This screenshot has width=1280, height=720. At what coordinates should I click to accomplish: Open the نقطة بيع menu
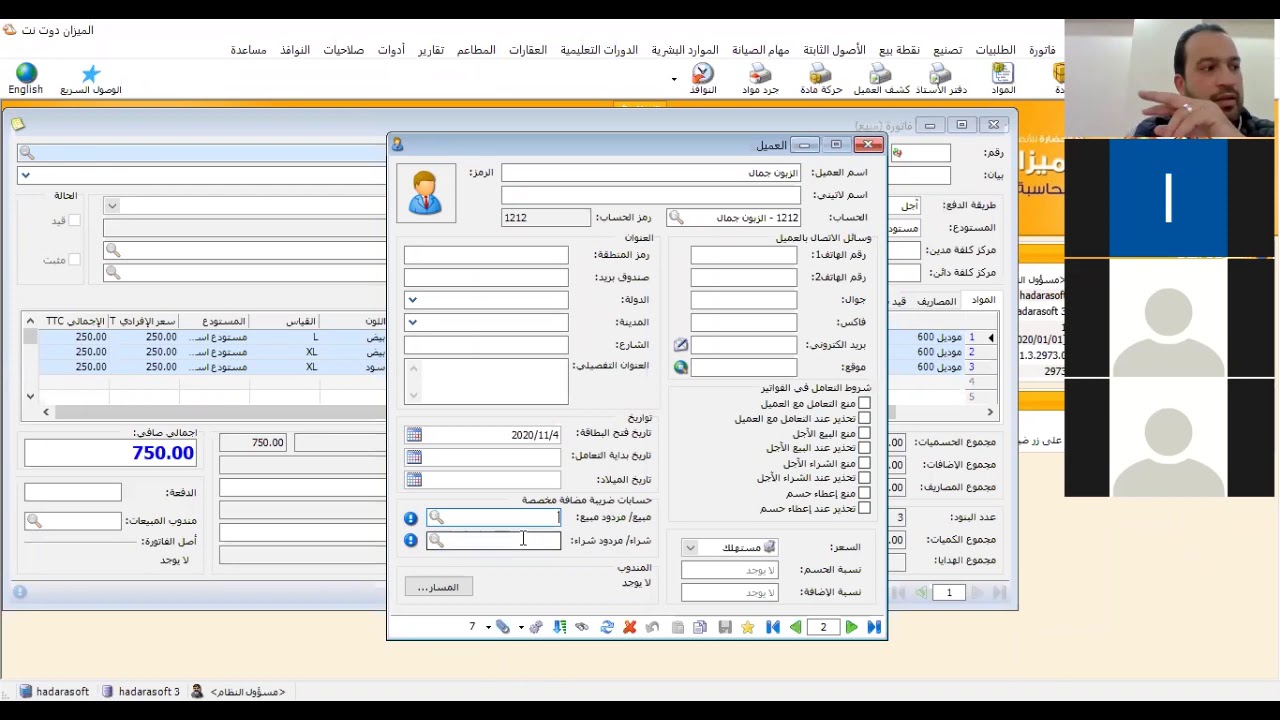(899, 50)
